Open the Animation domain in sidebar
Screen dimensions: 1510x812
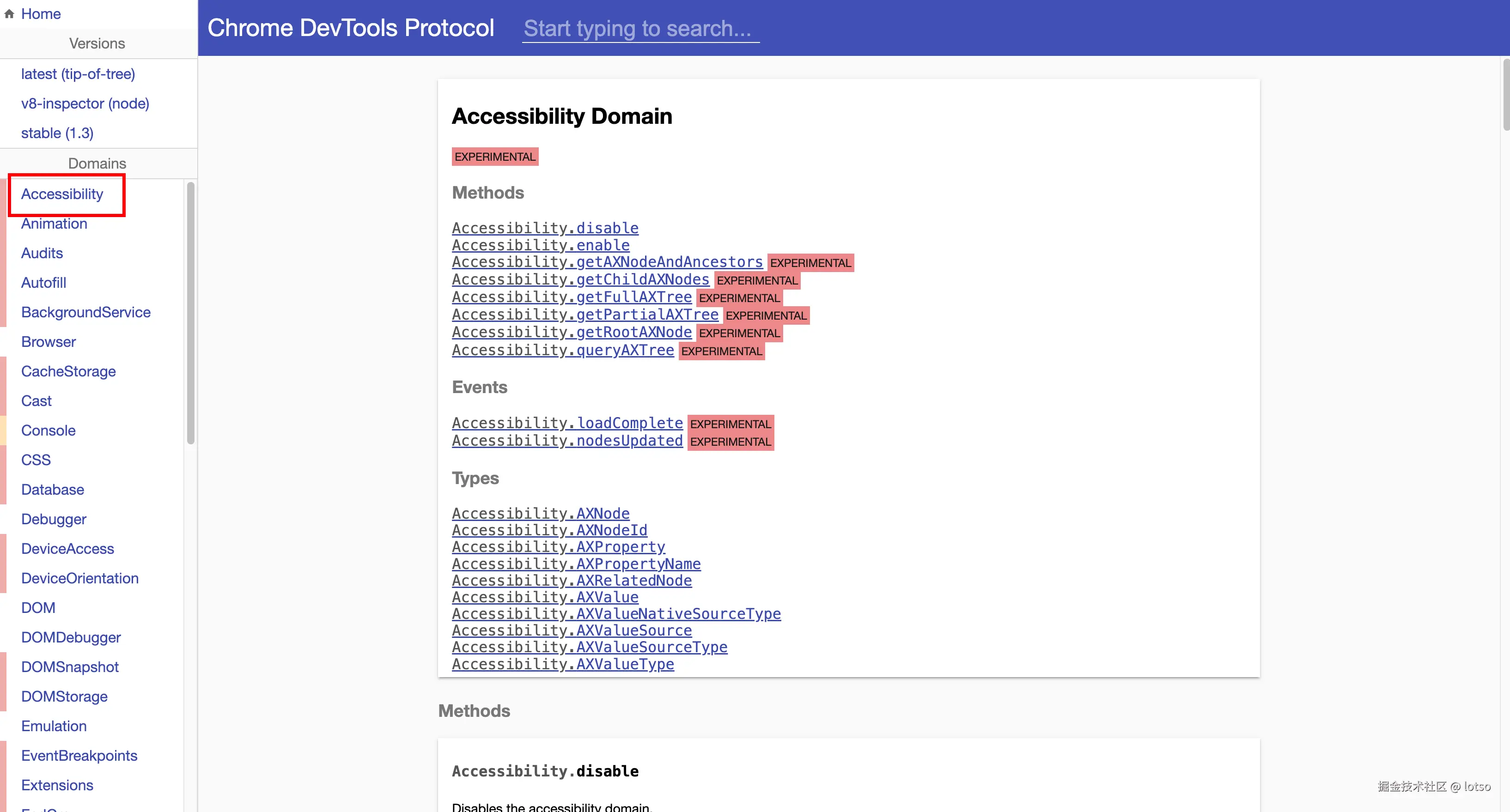tap(54, 224)
